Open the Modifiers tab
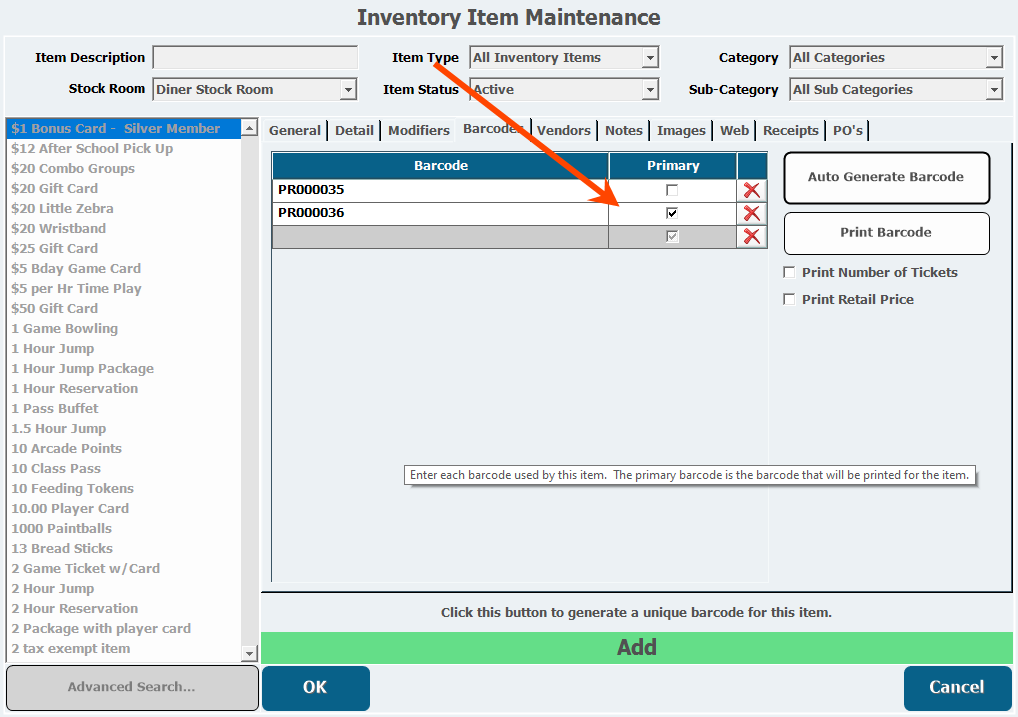Image resolution: width=1018 pixels, height=717 pixels. click(418, 130)
